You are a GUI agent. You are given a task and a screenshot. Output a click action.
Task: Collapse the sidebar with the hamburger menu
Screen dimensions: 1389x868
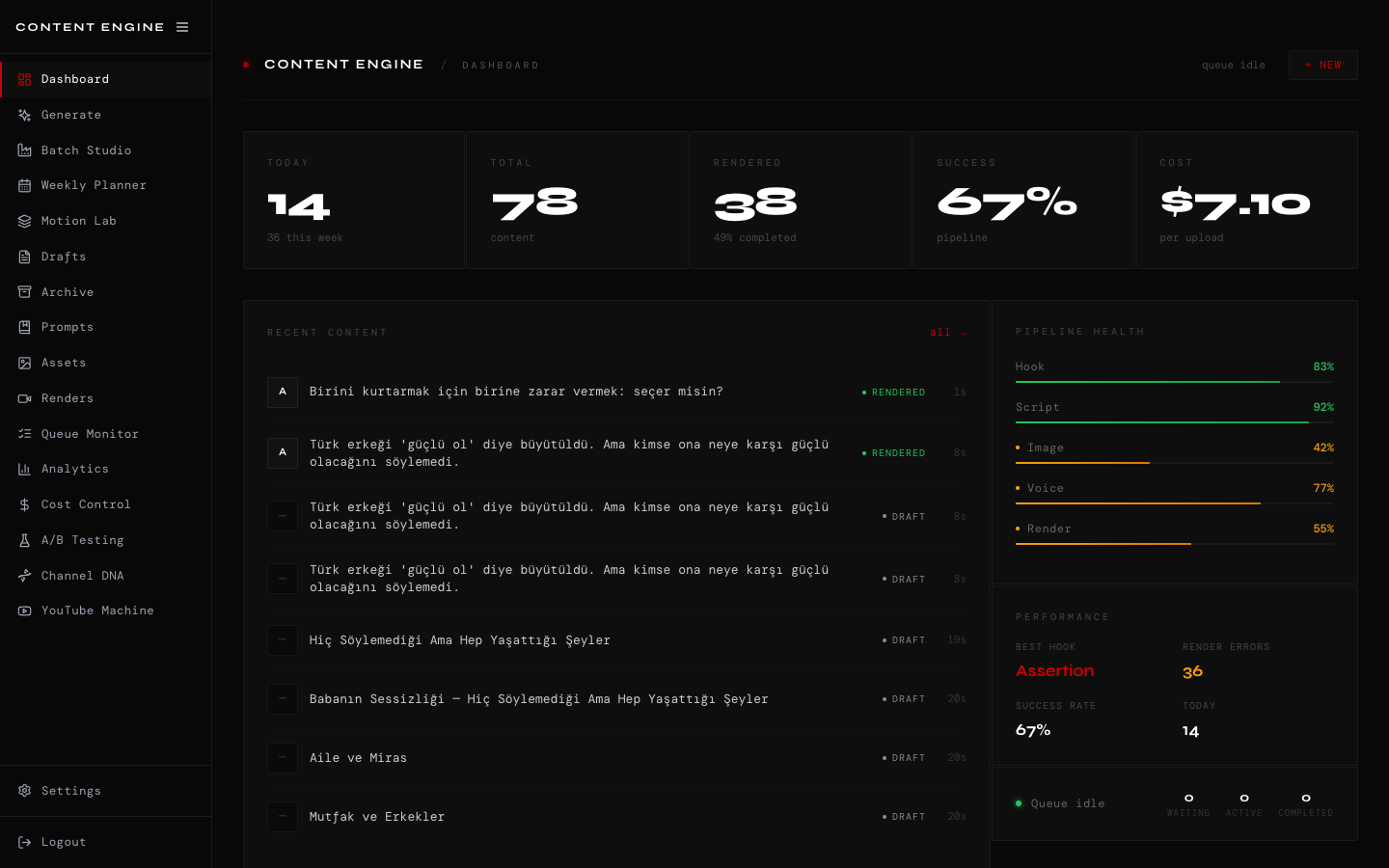[182, 27]
